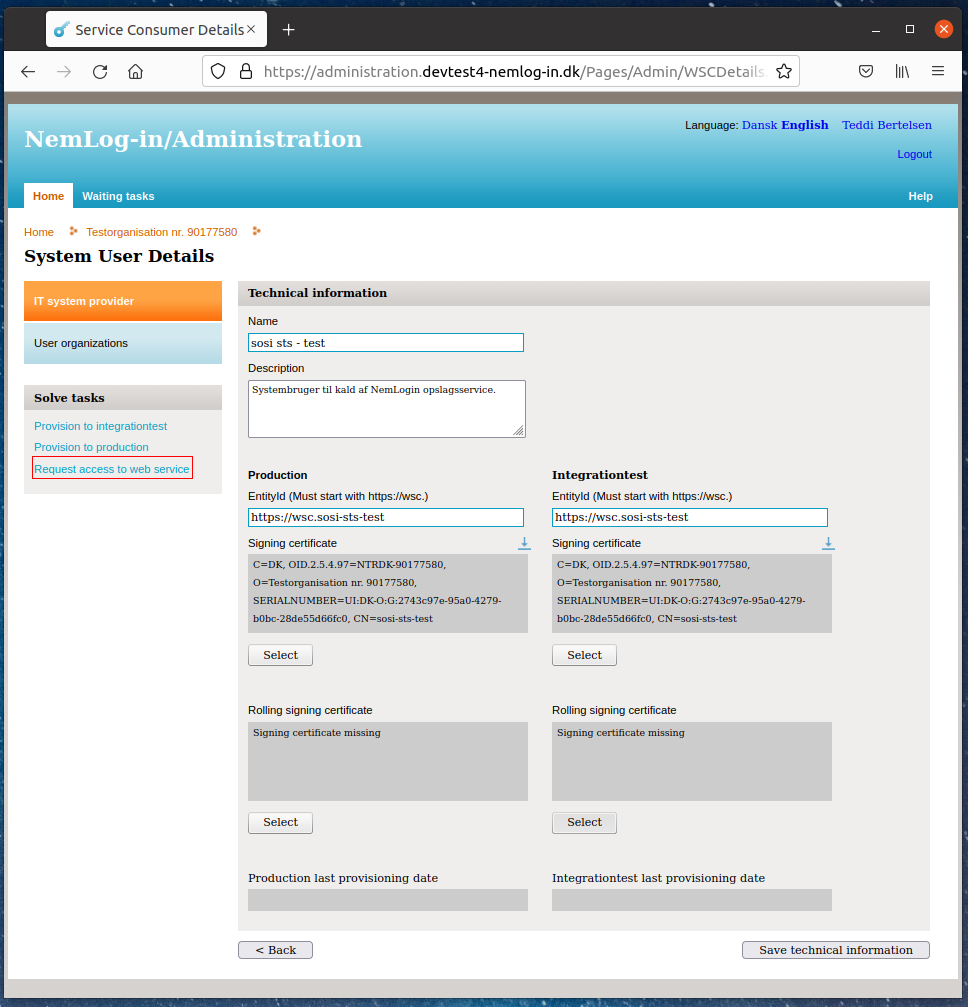Download the Integrationtest signing certificate

[828, 543]
